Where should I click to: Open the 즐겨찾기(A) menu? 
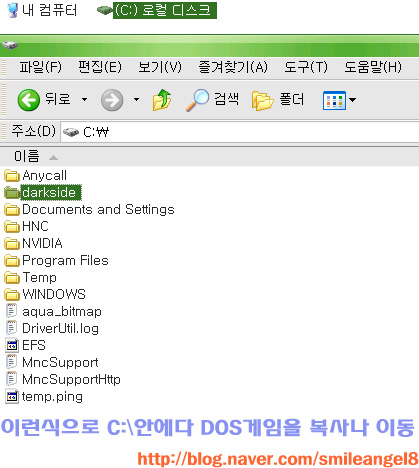click(233, 67)
